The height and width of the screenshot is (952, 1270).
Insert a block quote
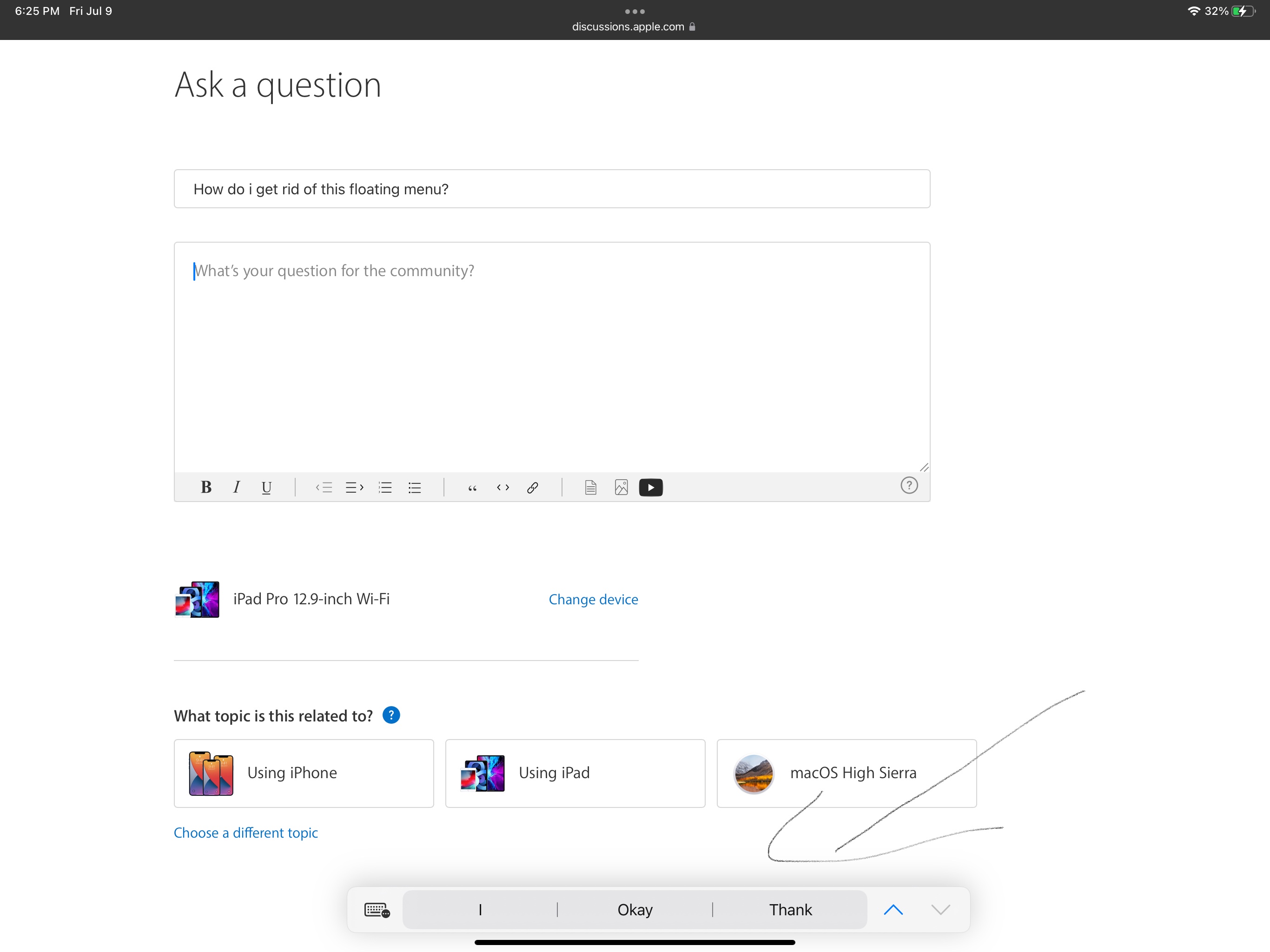click(x=472, y=488)
